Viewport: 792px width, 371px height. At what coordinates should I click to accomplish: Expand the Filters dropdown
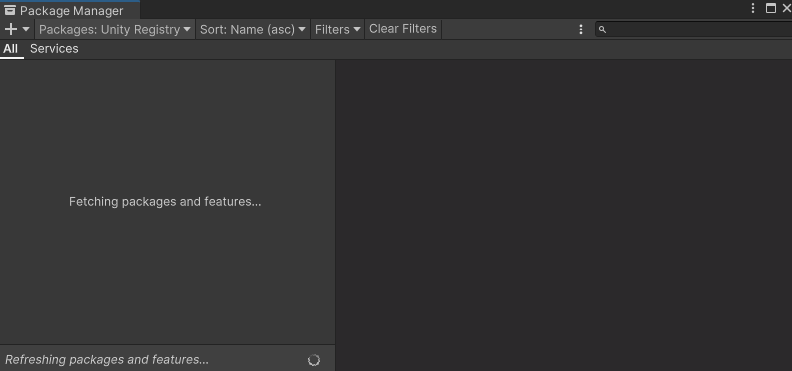[338, 29]
